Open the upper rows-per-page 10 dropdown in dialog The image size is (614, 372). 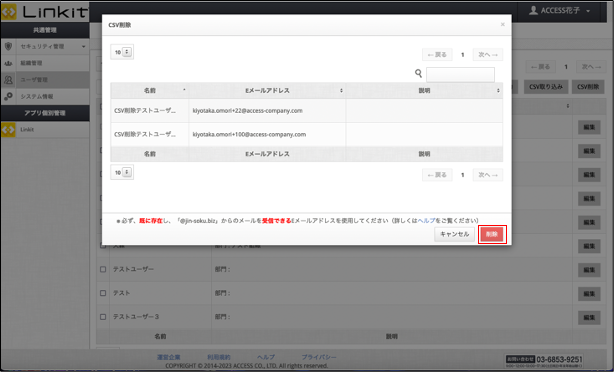[x=122, y=52]
